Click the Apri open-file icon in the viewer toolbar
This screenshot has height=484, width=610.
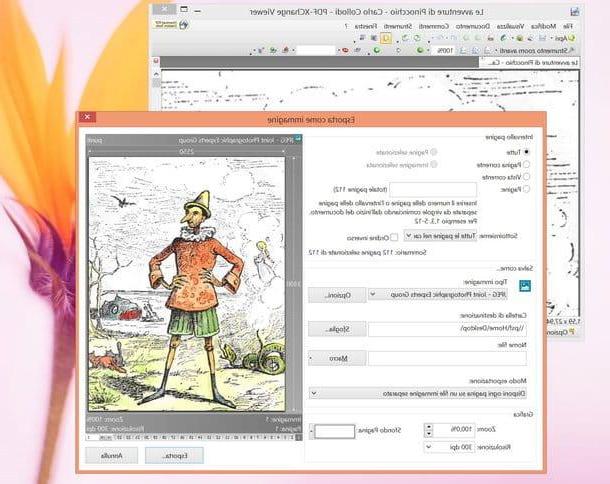(571, 38)
